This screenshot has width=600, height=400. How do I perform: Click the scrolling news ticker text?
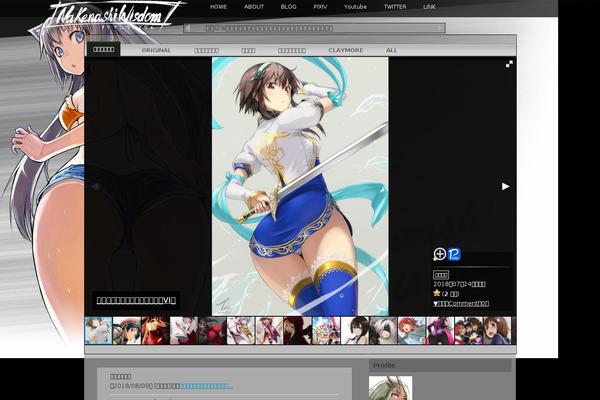pos(269,28)
